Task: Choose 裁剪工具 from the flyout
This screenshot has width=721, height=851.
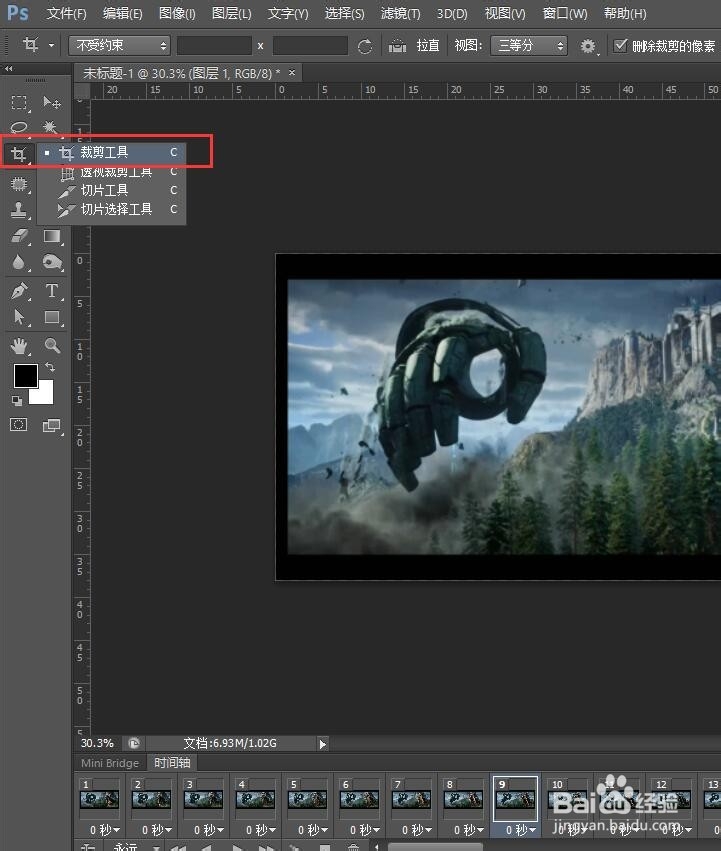Action: (x=112, y=153)
